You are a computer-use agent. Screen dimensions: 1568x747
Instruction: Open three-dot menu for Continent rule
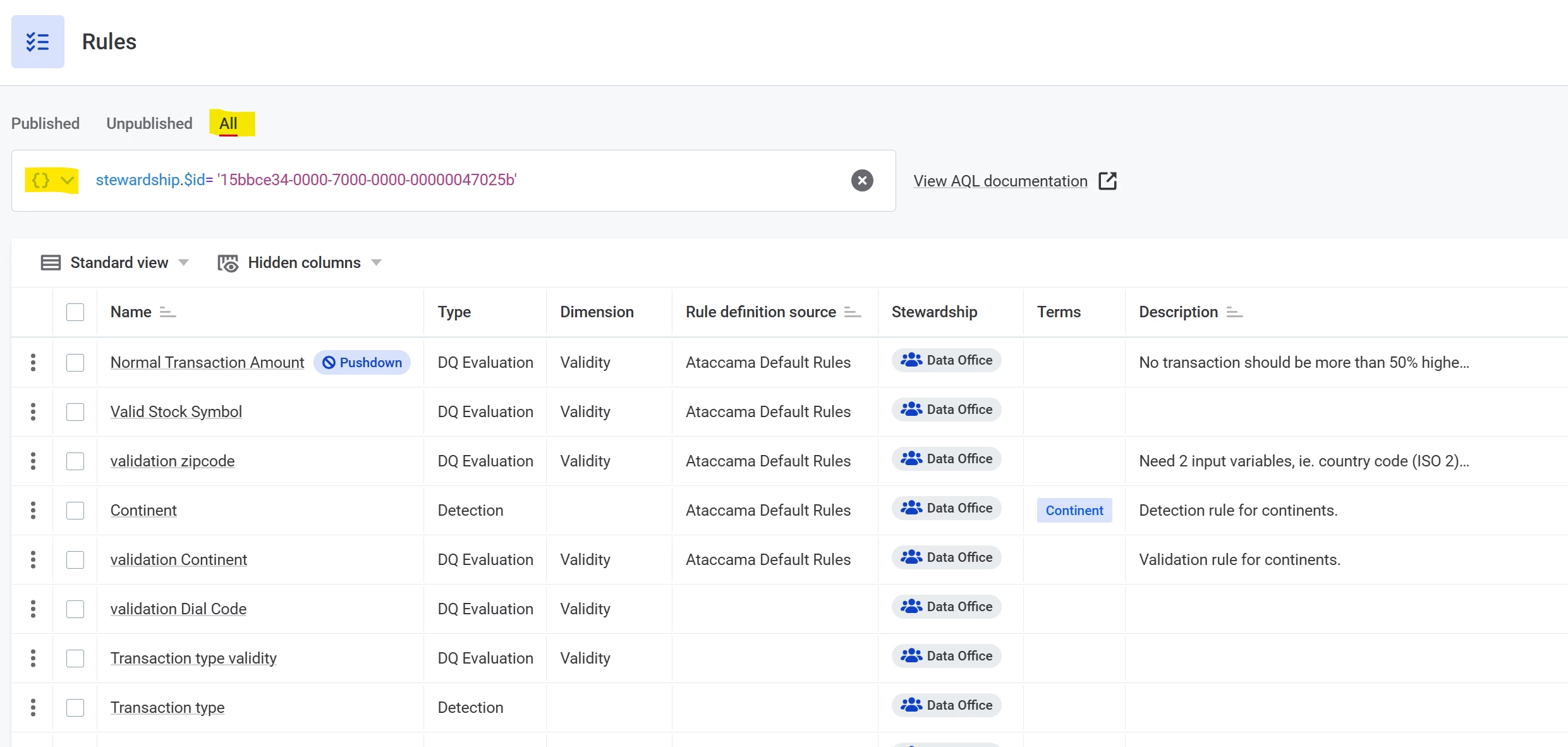click(x=33, y=511)
